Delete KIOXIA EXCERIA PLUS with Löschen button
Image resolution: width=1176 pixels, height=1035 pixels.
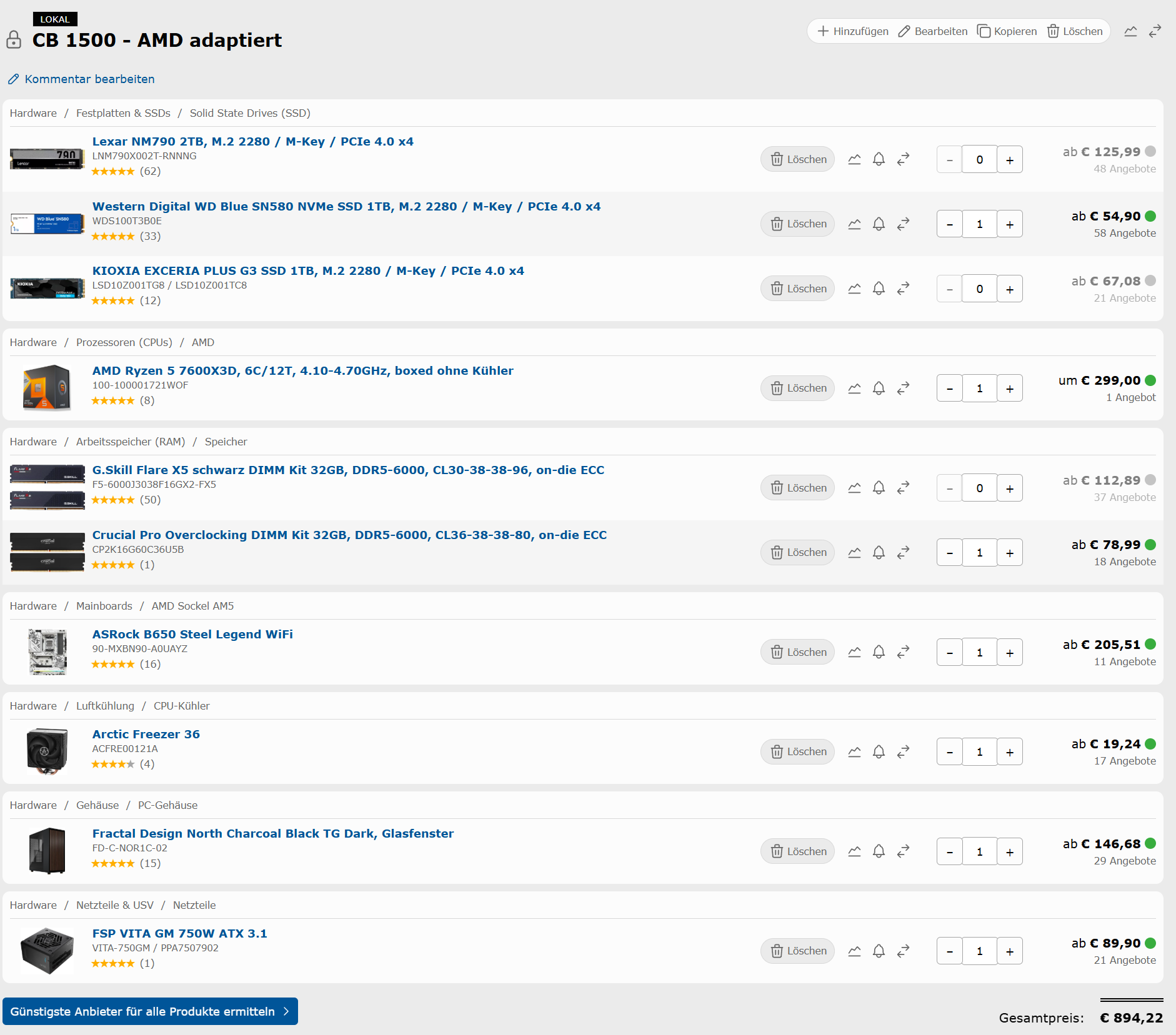797,289
